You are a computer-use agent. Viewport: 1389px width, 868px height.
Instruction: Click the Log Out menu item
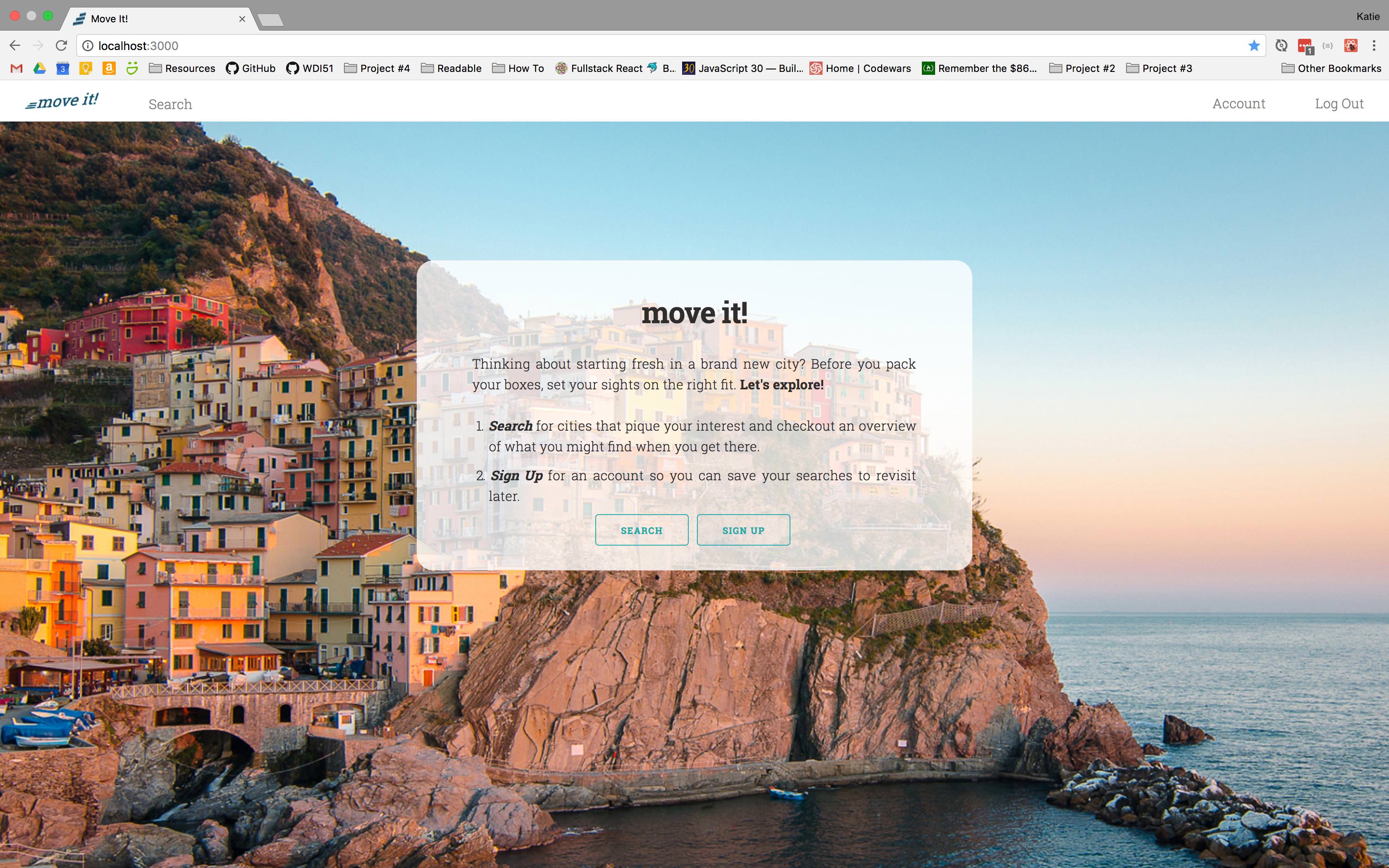click(x=1339, y=102)
